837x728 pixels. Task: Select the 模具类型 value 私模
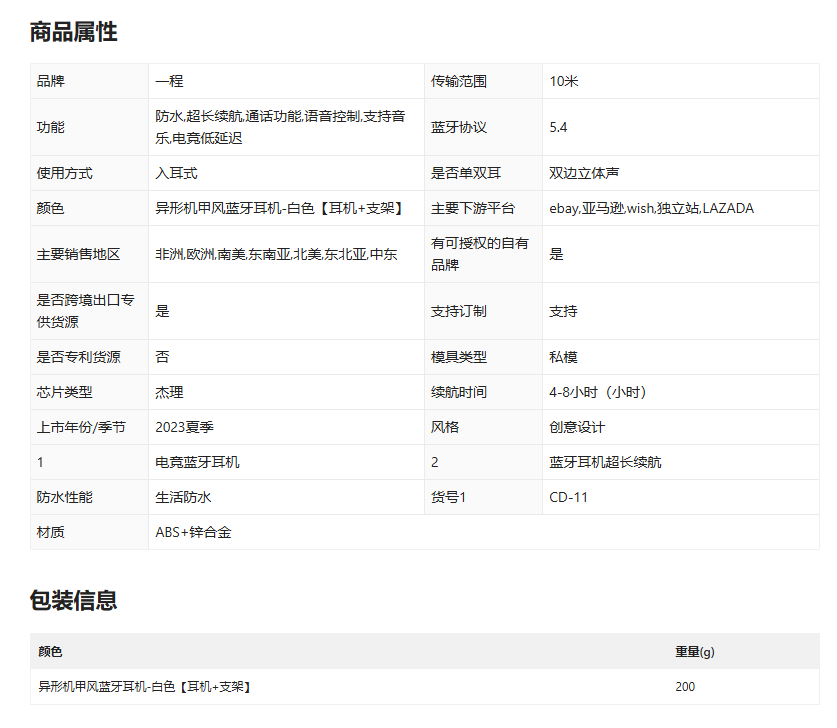pos(563,357)
